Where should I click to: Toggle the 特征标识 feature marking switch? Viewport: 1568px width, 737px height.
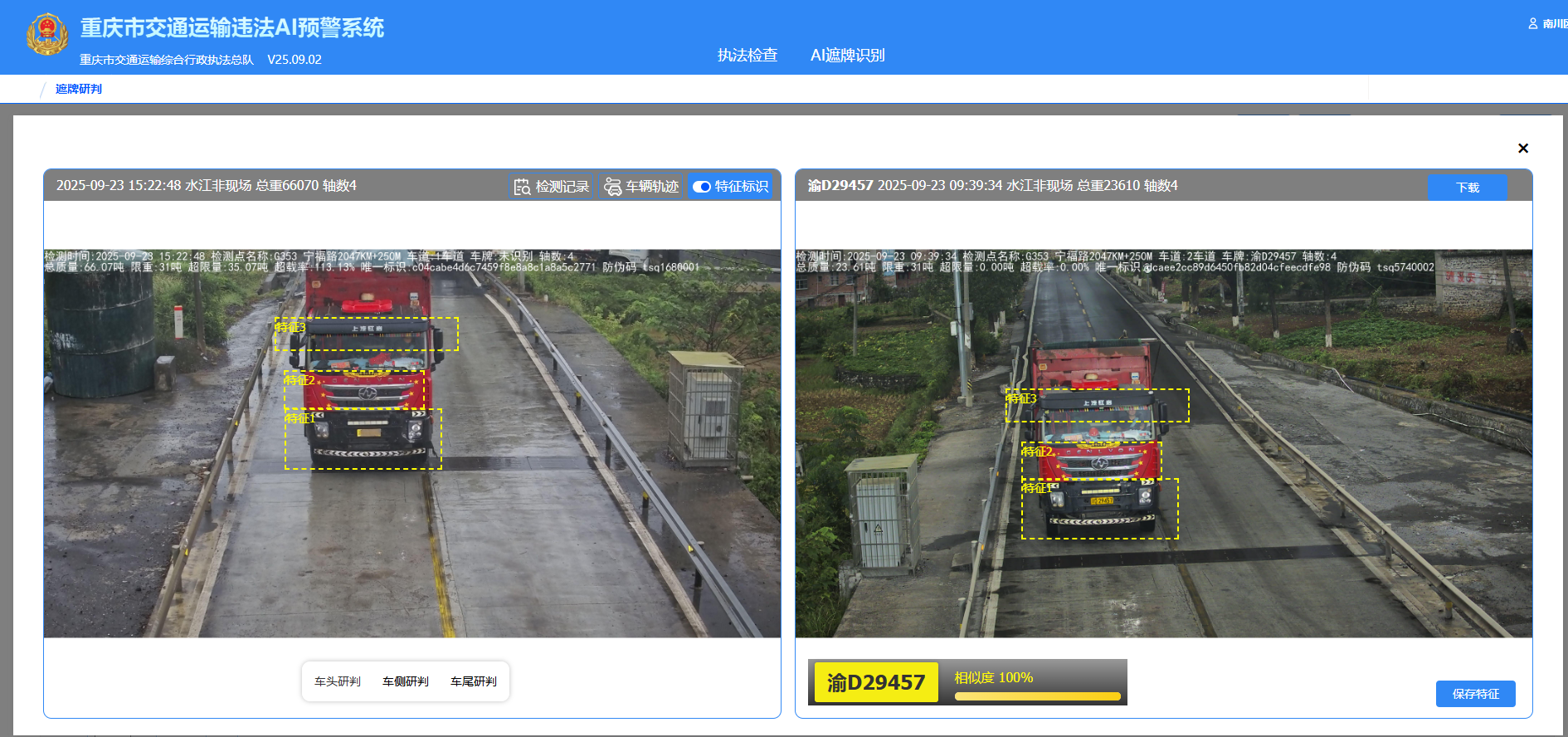pyautogui.click(x=702, y=187)
